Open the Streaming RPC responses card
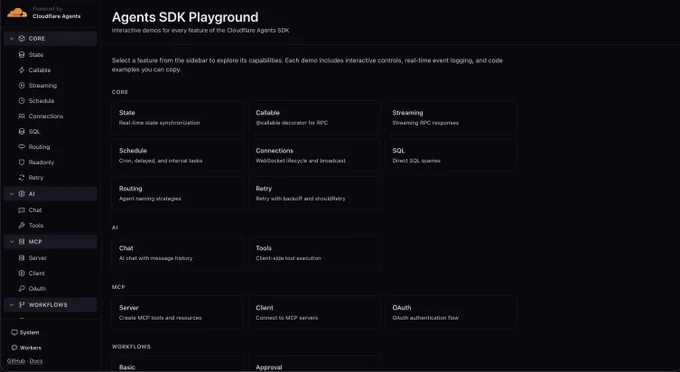This screenshot has height=372, width=680. pyautogui.click(x=451, y=117)
